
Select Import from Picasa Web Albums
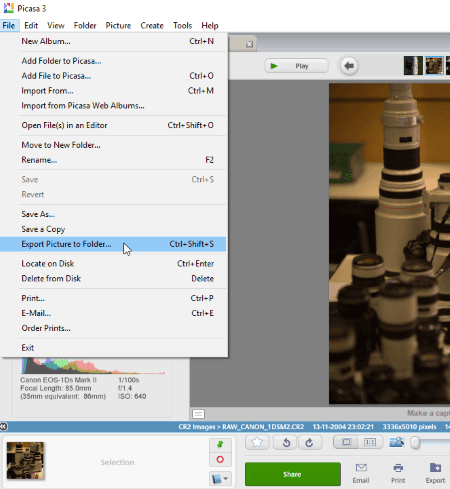point(113,106)
